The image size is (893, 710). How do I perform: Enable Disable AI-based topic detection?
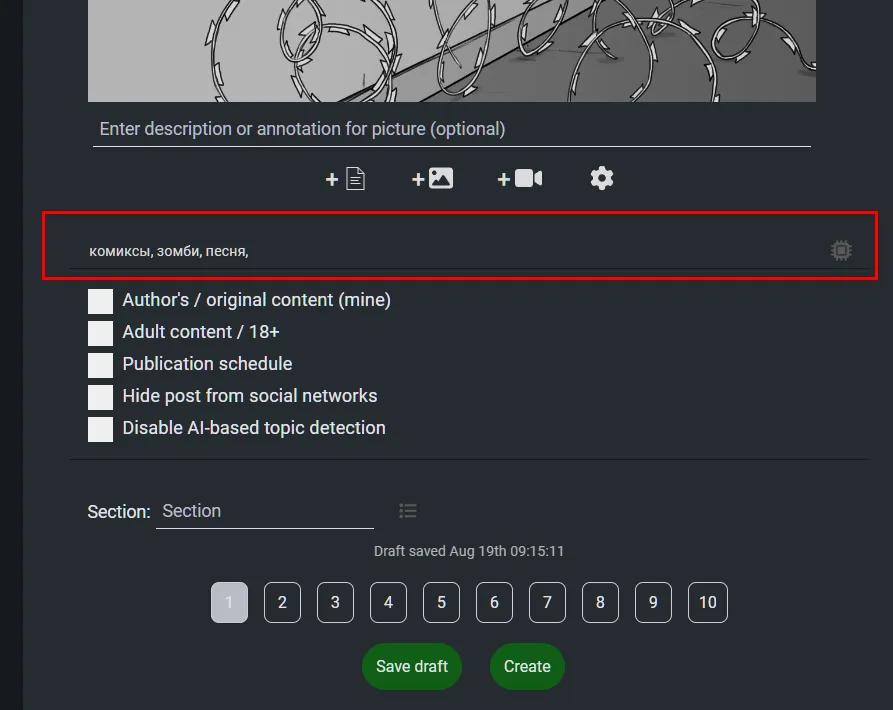[100, 429]
